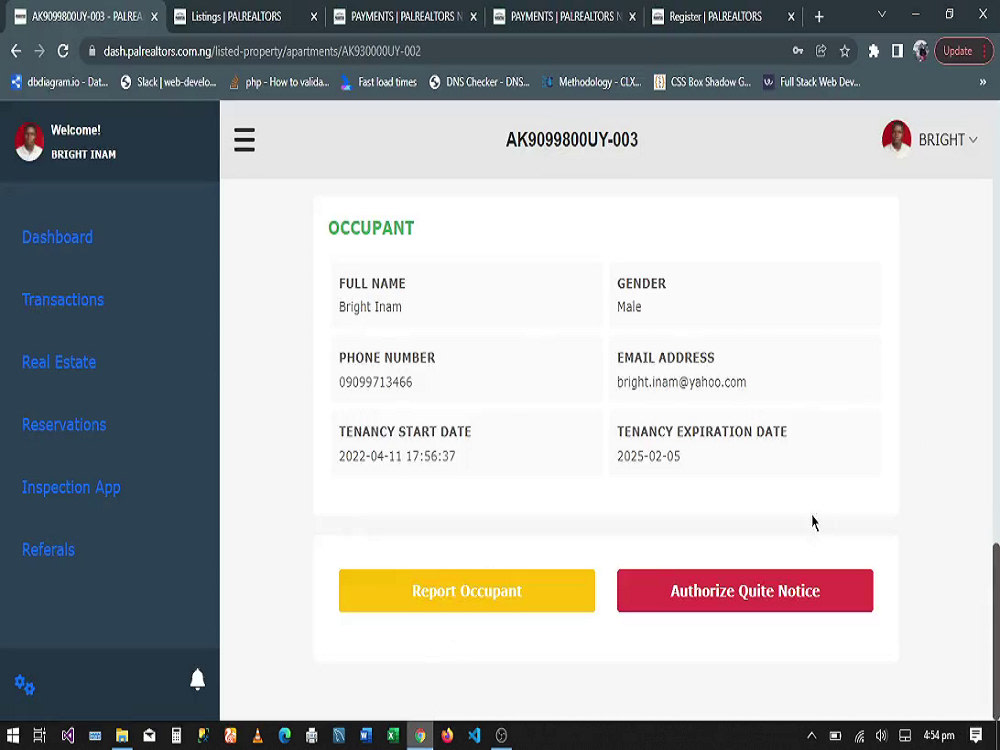Viewport: 1000px width, 750px height.
Task: Open Dashboard in the sidebar
Action: pyautogui.click(x=57, y=237)
